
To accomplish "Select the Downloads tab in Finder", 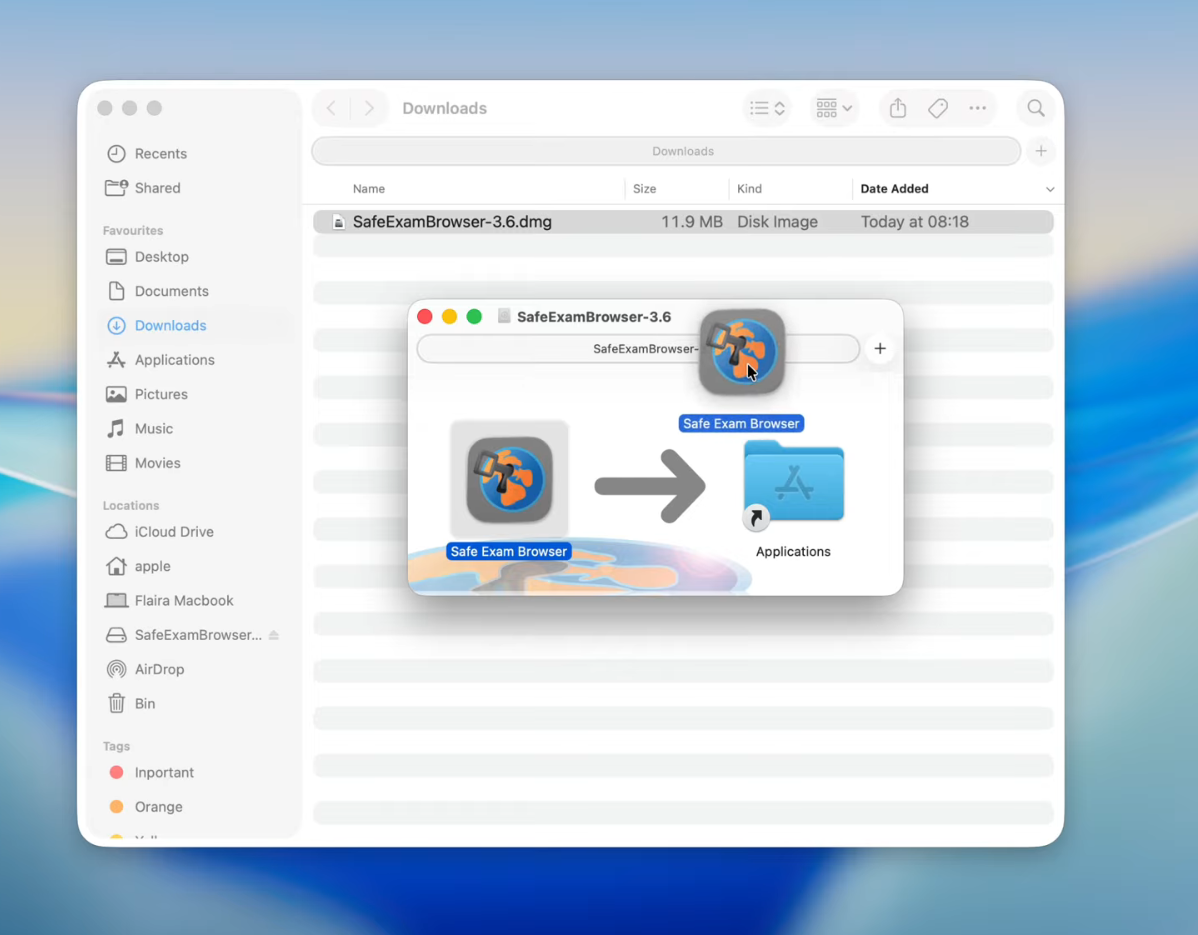I will coord(666,151).
